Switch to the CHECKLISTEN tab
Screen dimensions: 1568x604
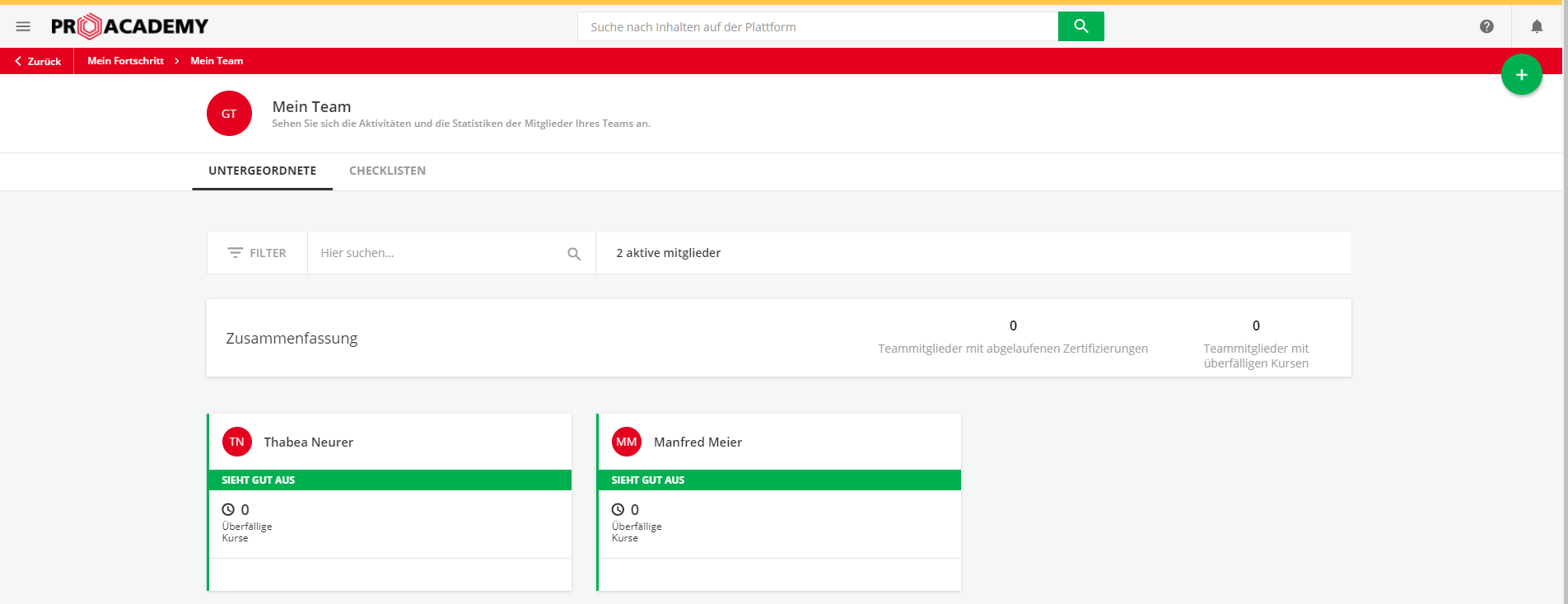click(387, 171)
